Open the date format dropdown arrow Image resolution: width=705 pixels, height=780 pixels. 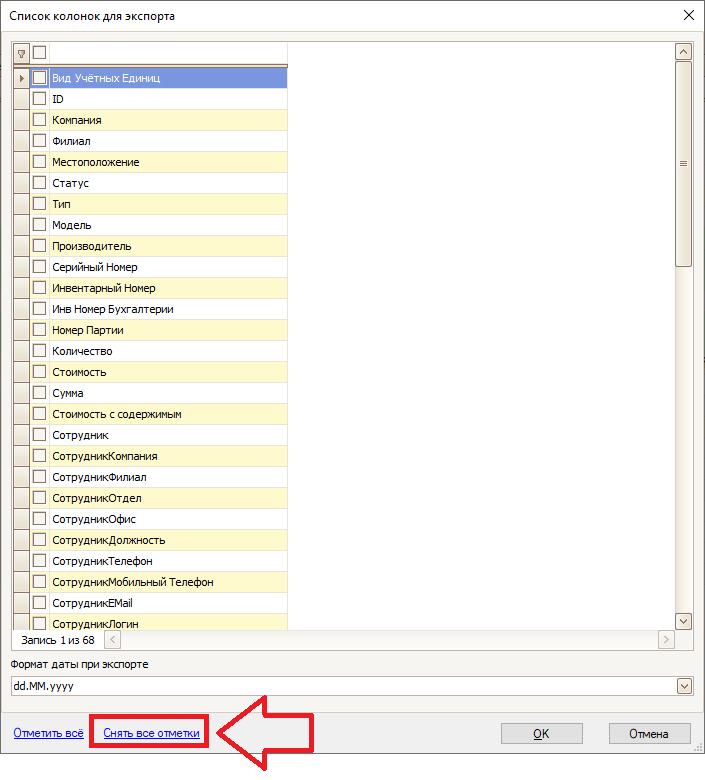(685, 686)
